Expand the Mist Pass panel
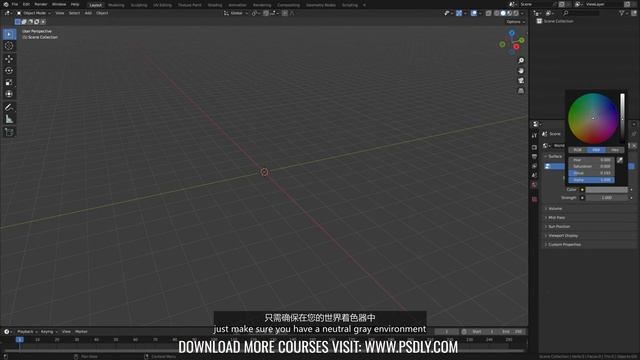 click(556, 218)
